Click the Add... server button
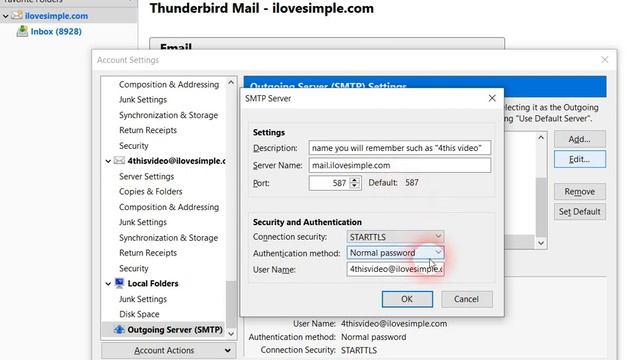The width and height of the screenshot is (640, 360). [x=580, y=139]
